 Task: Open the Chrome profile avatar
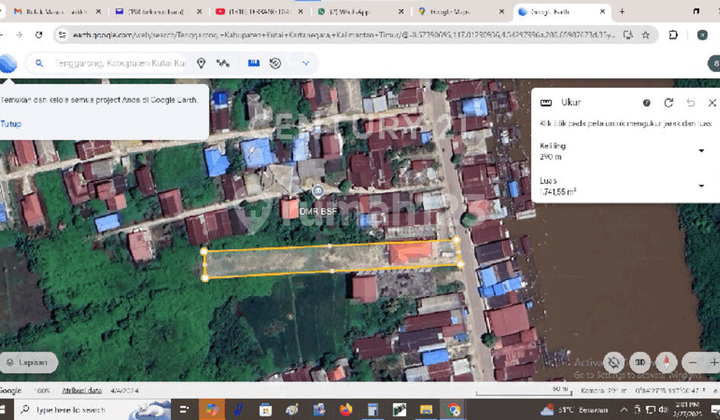click(x=702, y=35)
